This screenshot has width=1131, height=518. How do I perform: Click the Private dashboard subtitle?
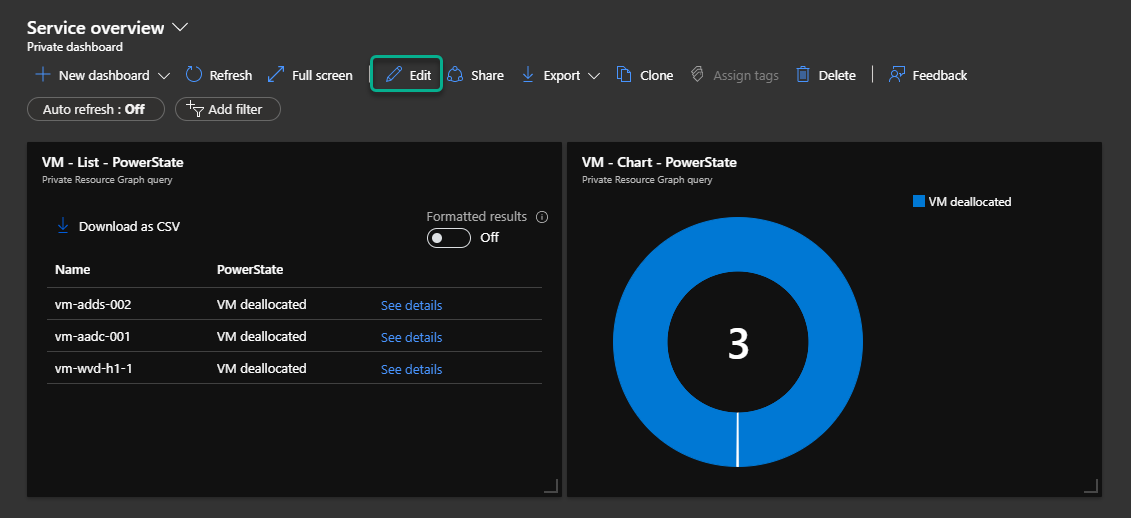click(75, 47)
